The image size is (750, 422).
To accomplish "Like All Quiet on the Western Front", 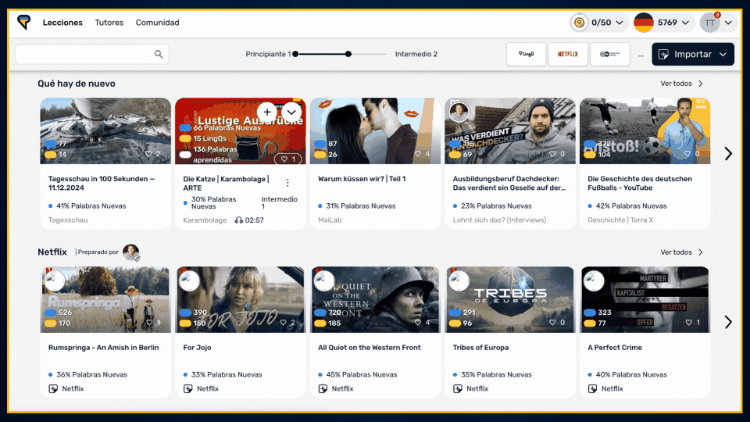I will click(x=418, y=322).
